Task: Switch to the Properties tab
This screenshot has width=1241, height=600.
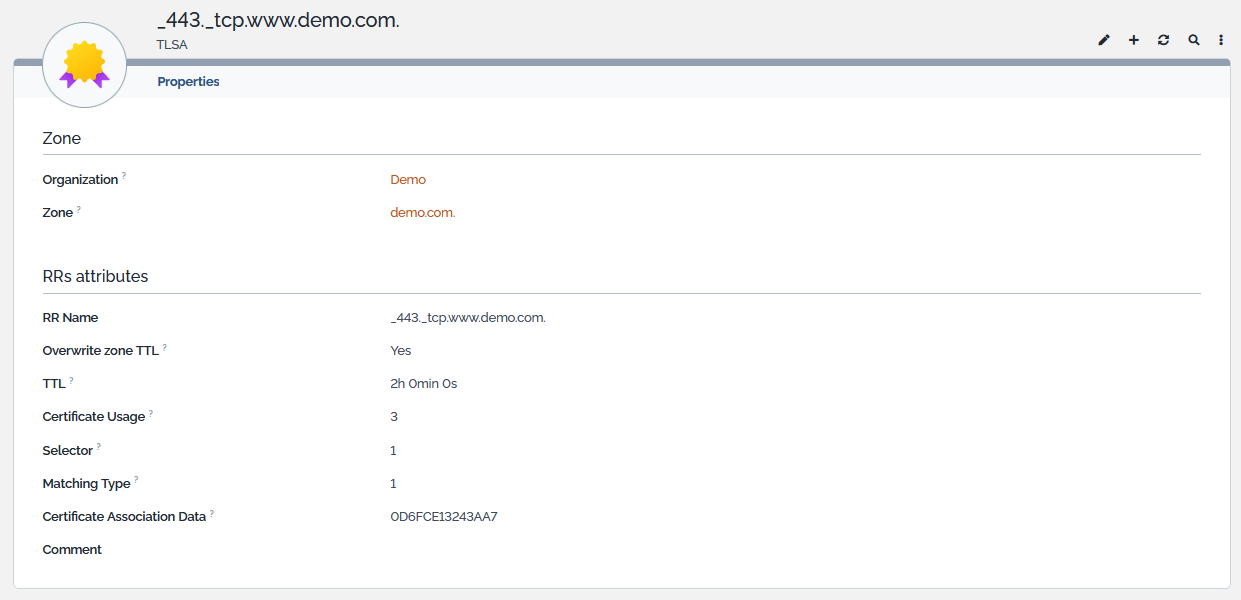Action: click(188, 82)
